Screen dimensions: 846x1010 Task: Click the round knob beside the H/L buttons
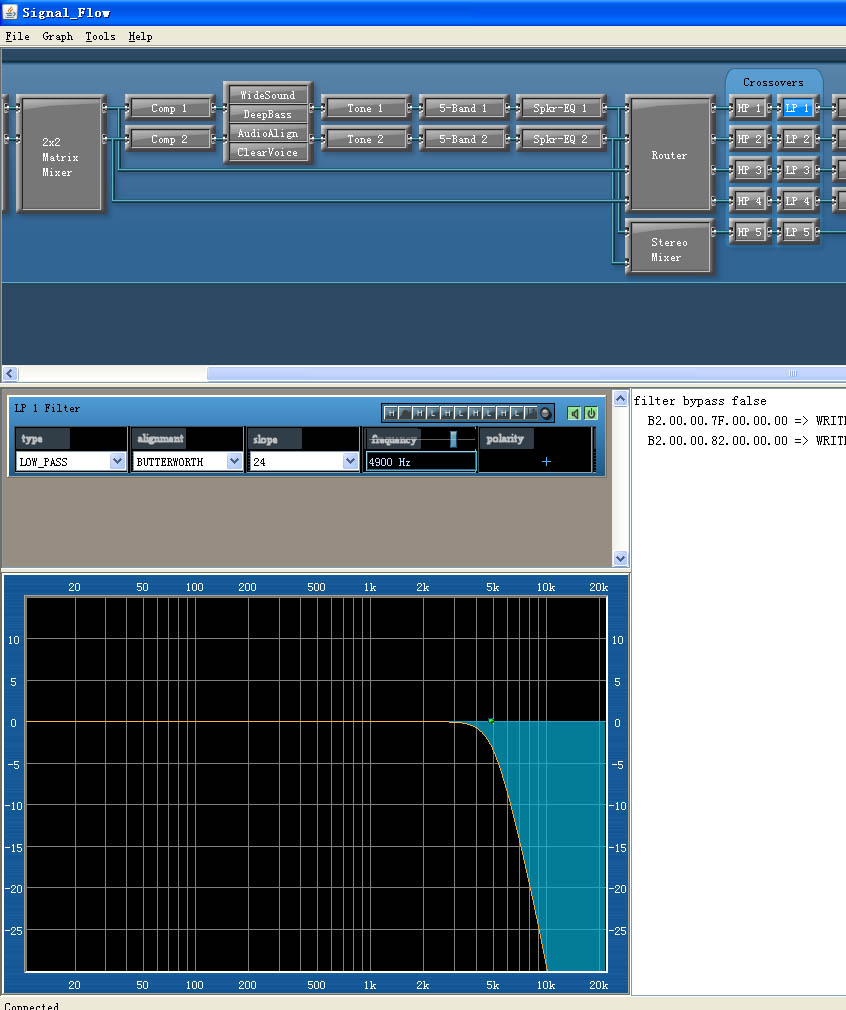(x=546, y=414)
